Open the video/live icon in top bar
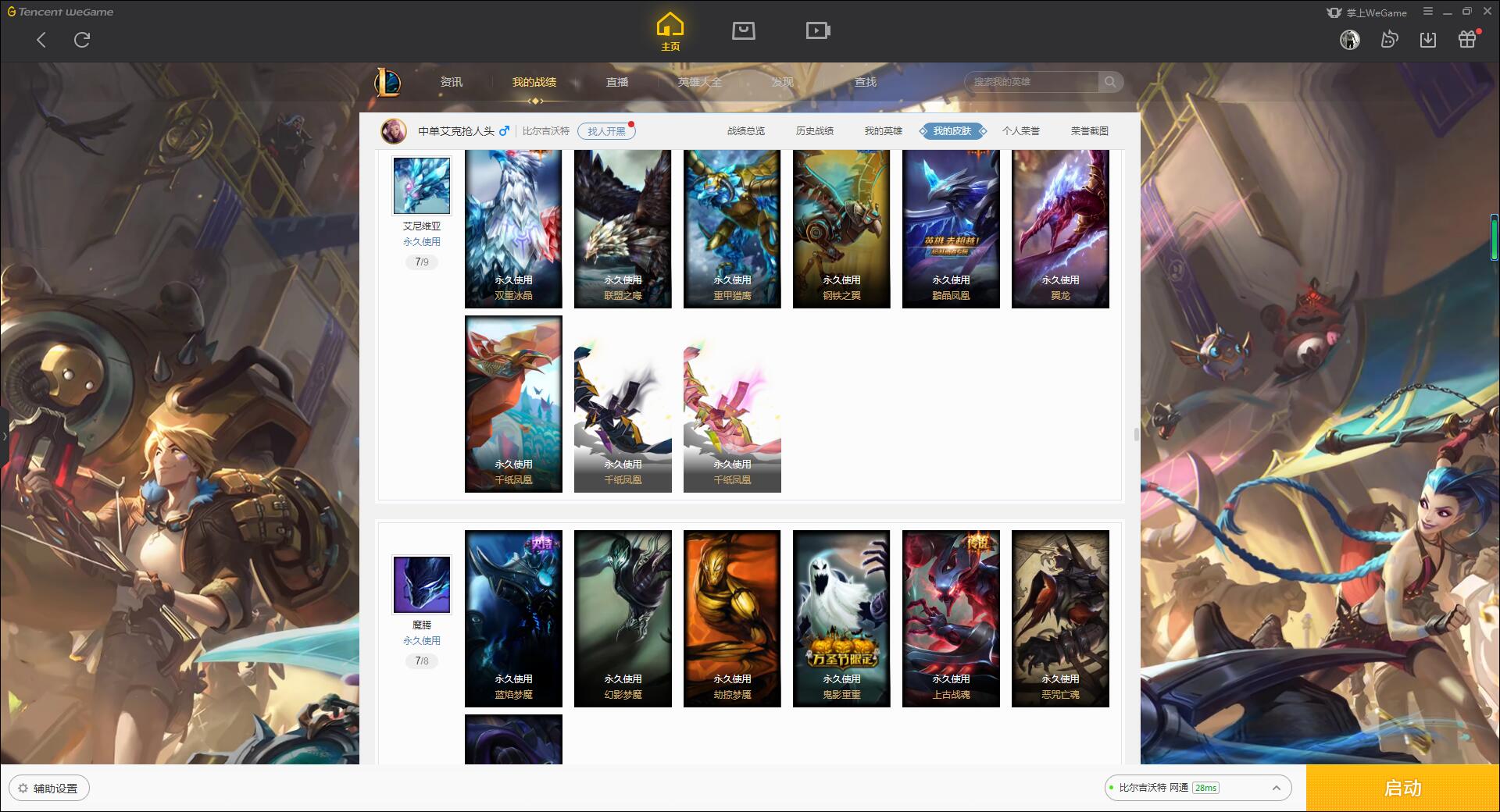 point(818,31)
